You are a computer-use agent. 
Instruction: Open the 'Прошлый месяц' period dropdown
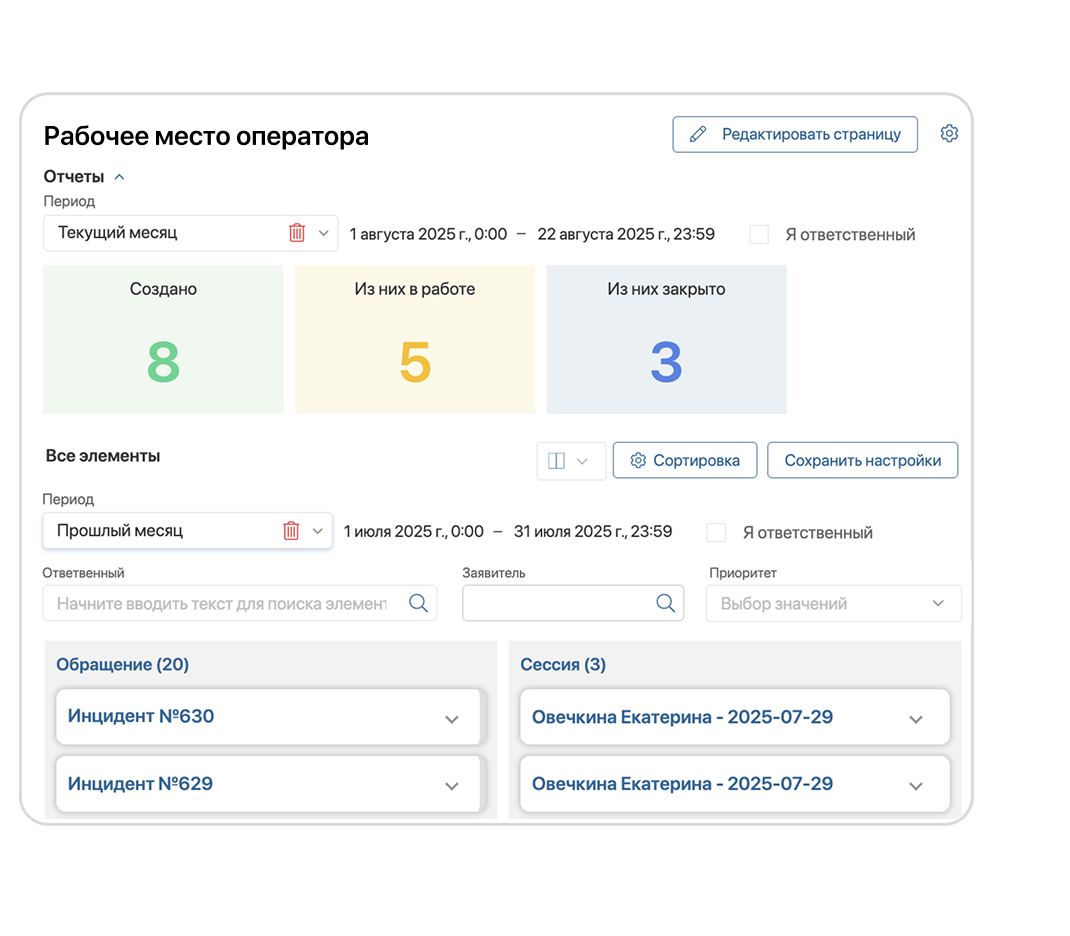[317, 531]
